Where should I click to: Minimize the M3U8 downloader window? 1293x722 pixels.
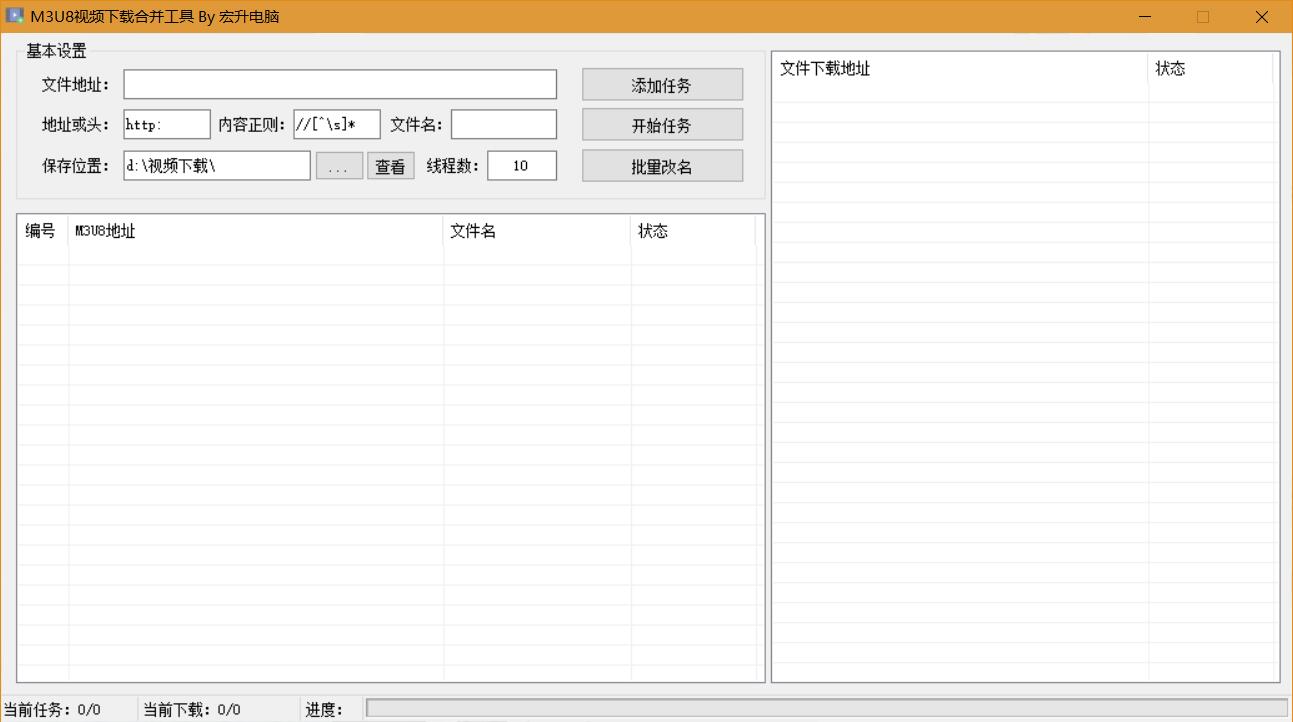1145,17
